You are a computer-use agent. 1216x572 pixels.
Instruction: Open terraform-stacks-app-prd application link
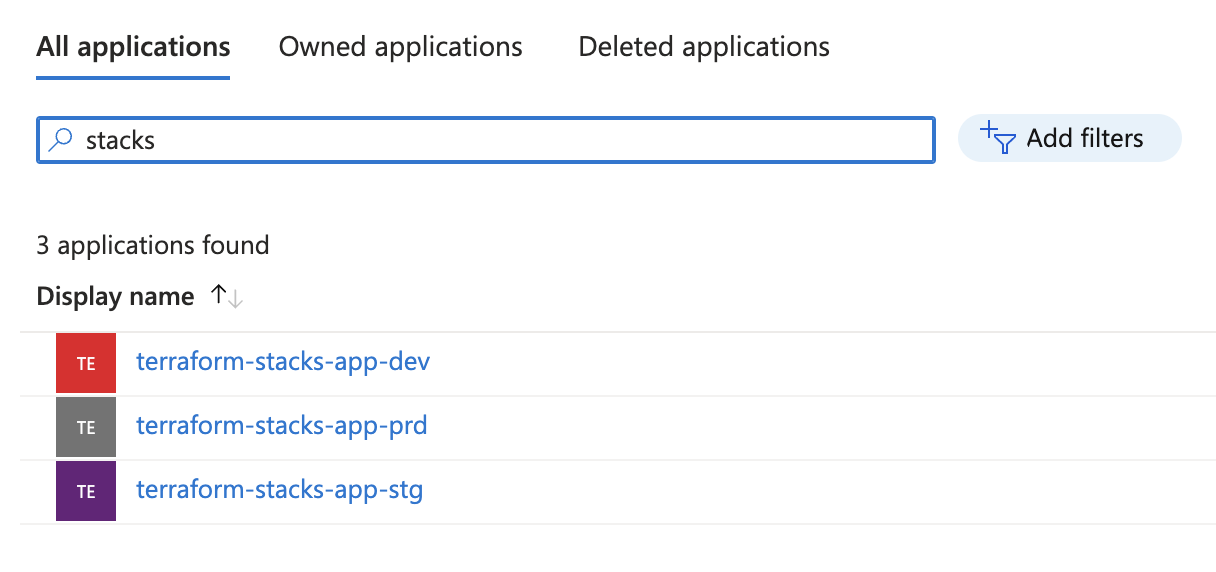(x=282, y=426)
